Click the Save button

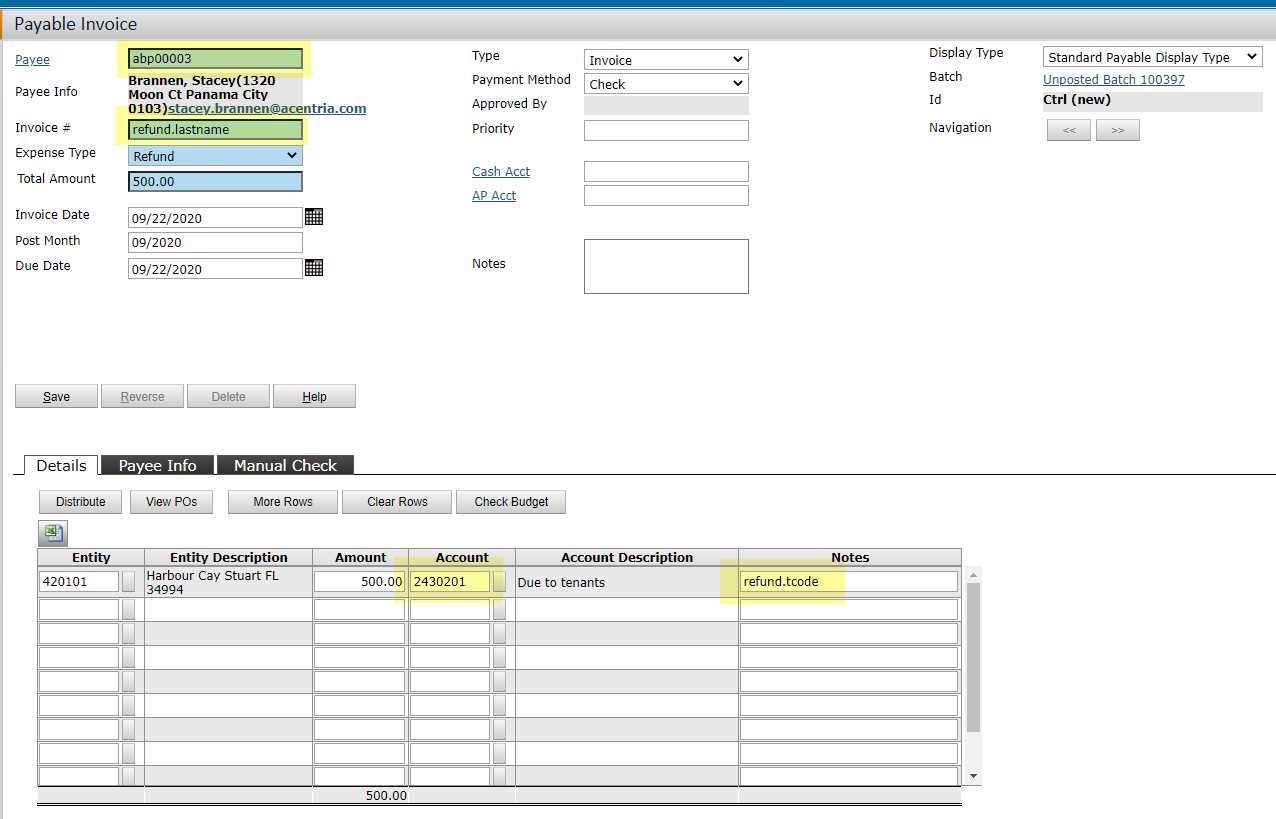coord(57,396)
